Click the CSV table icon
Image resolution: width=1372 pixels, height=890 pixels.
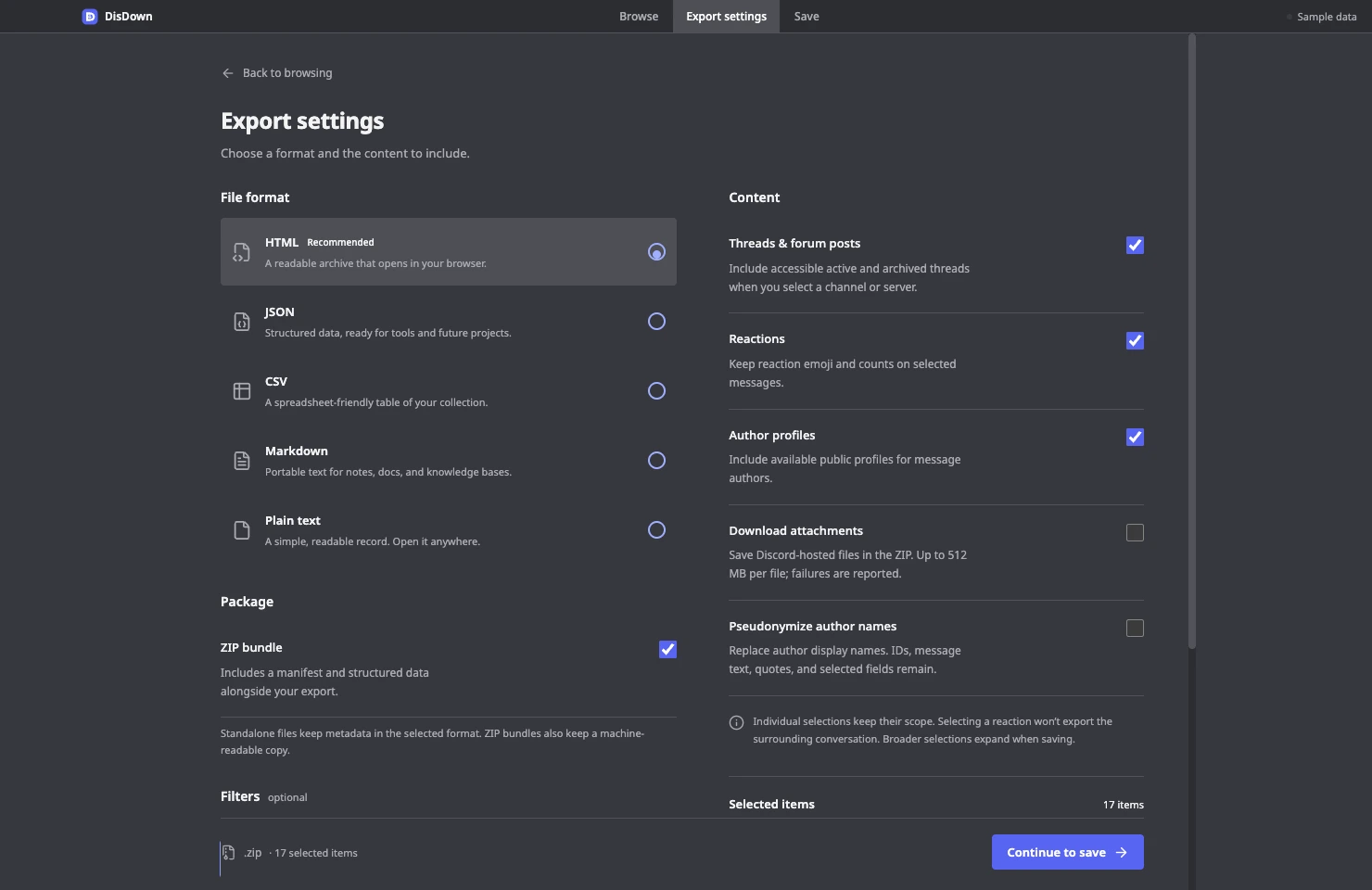coord(242,391)
